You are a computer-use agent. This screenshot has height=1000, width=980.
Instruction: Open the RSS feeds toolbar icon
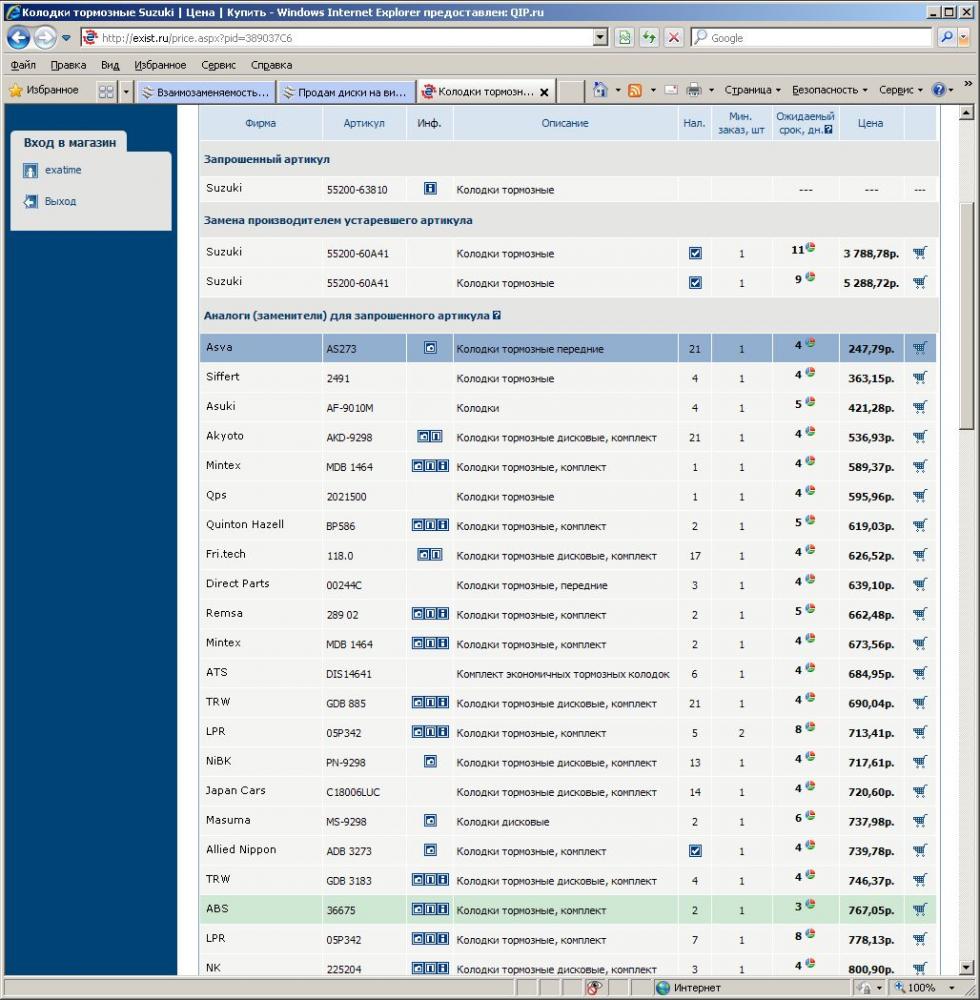point(634,90)
